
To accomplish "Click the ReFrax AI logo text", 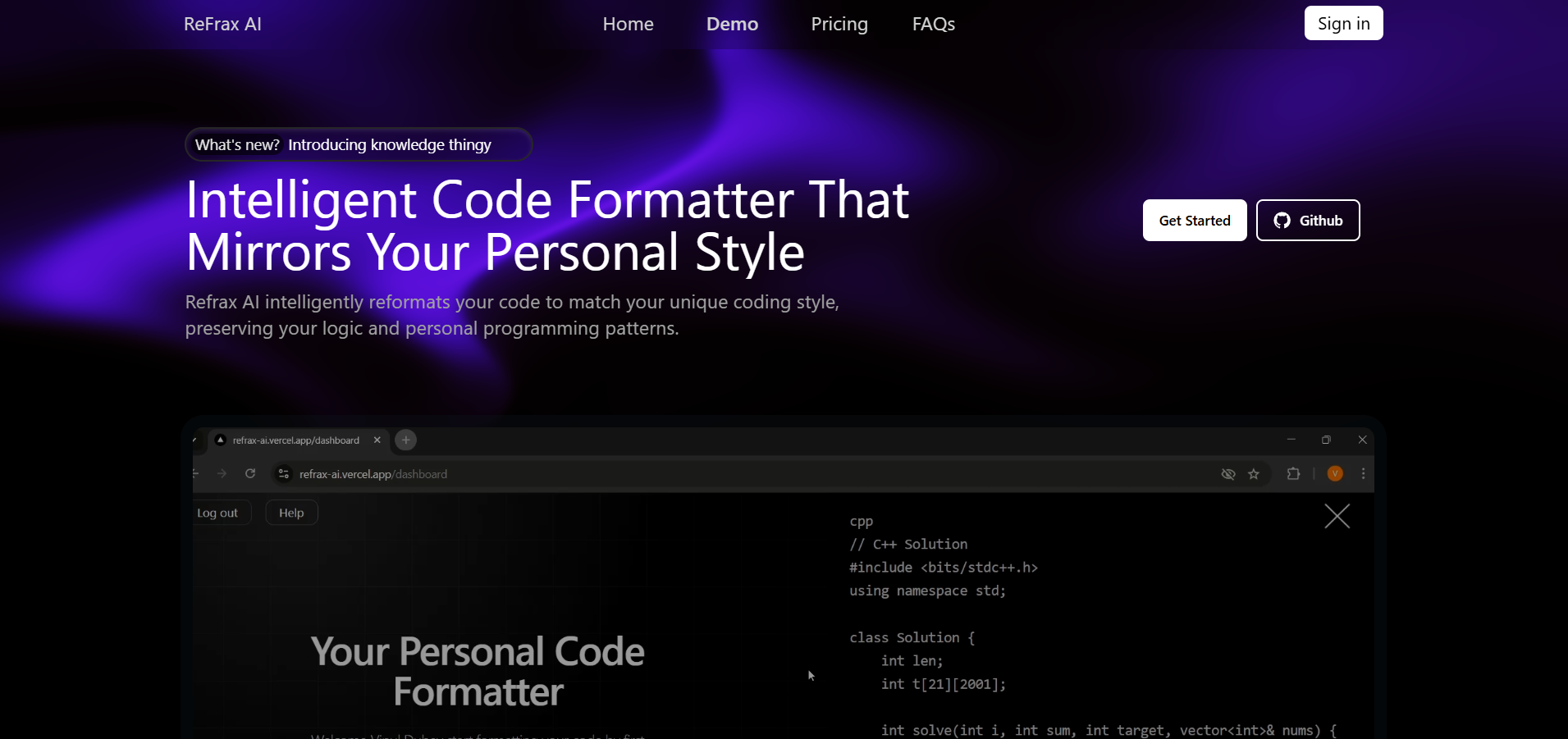I will [x=222, y=24].
